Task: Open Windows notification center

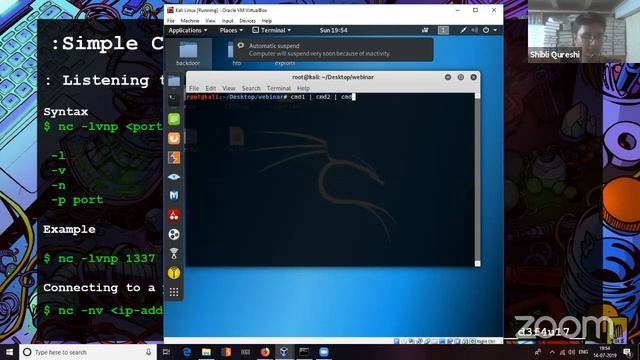Action: pos(628,352)
